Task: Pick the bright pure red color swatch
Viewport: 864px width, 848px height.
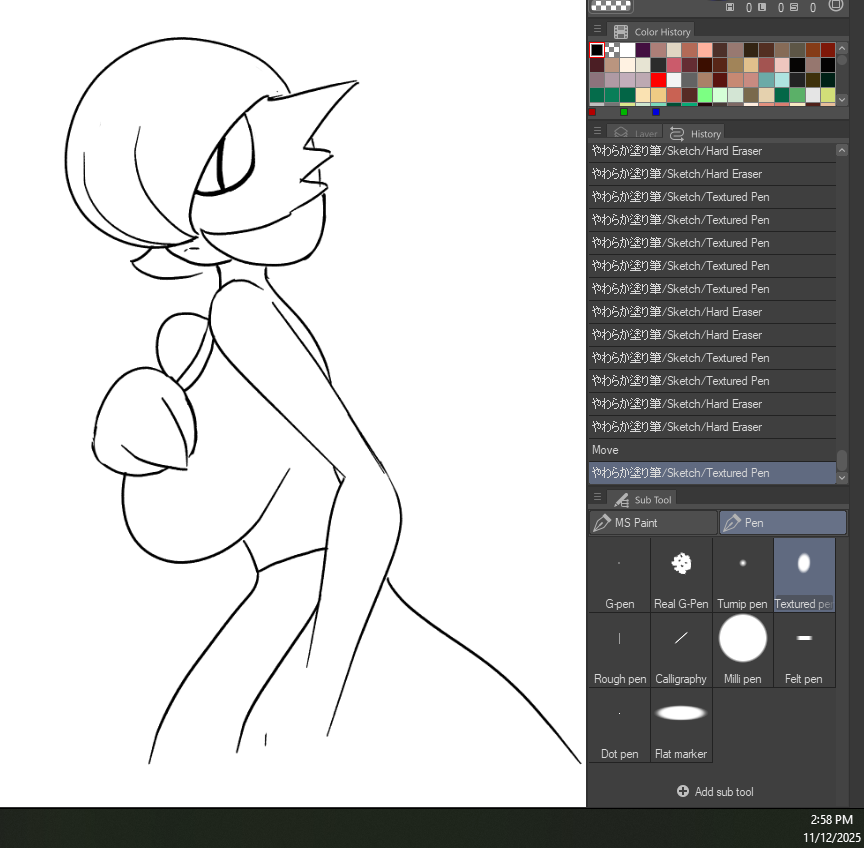Action: (658, 80)
